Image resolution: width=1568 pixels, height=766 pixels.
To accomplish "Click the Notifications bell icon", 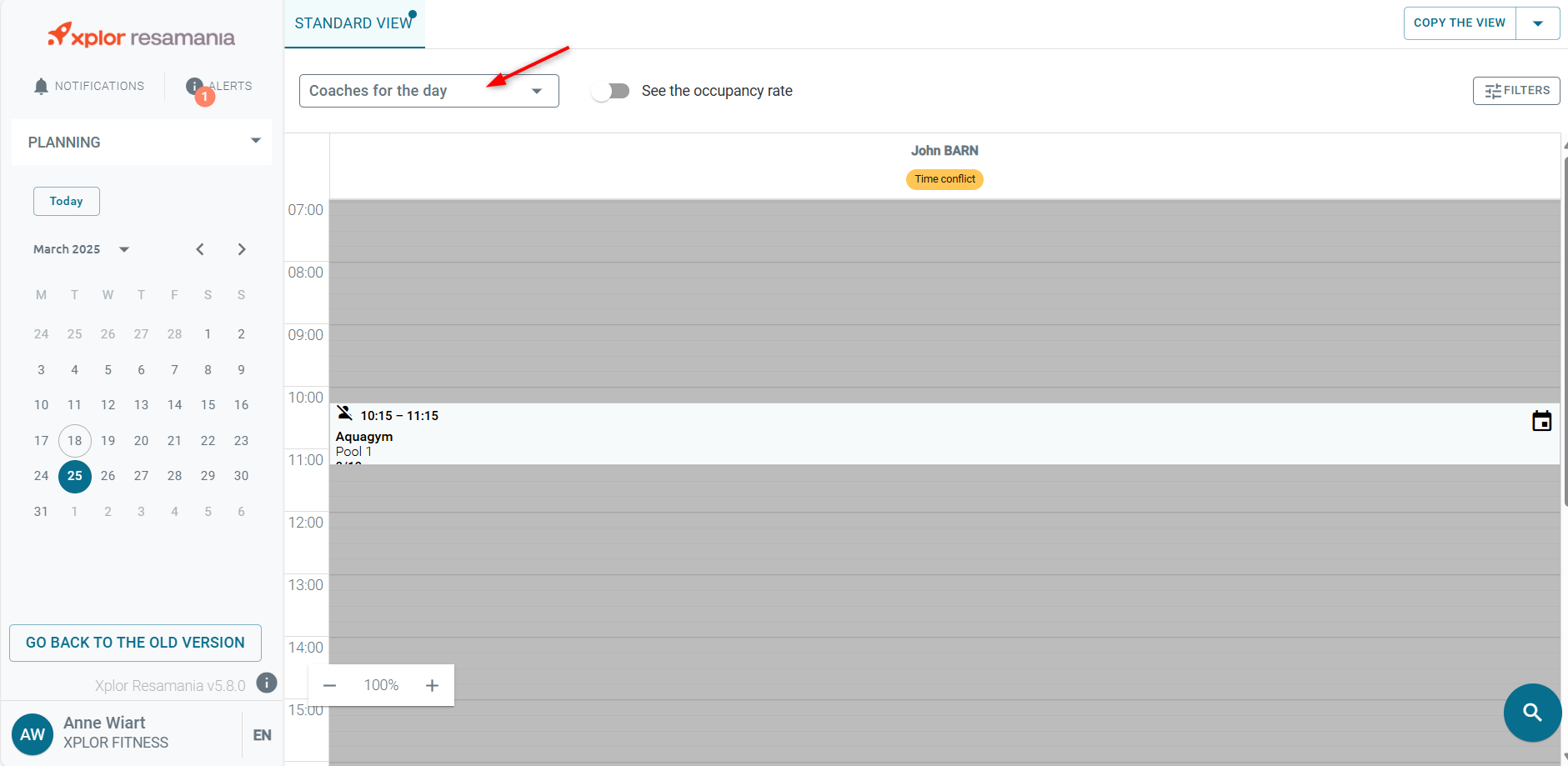I will click(41, 87).
